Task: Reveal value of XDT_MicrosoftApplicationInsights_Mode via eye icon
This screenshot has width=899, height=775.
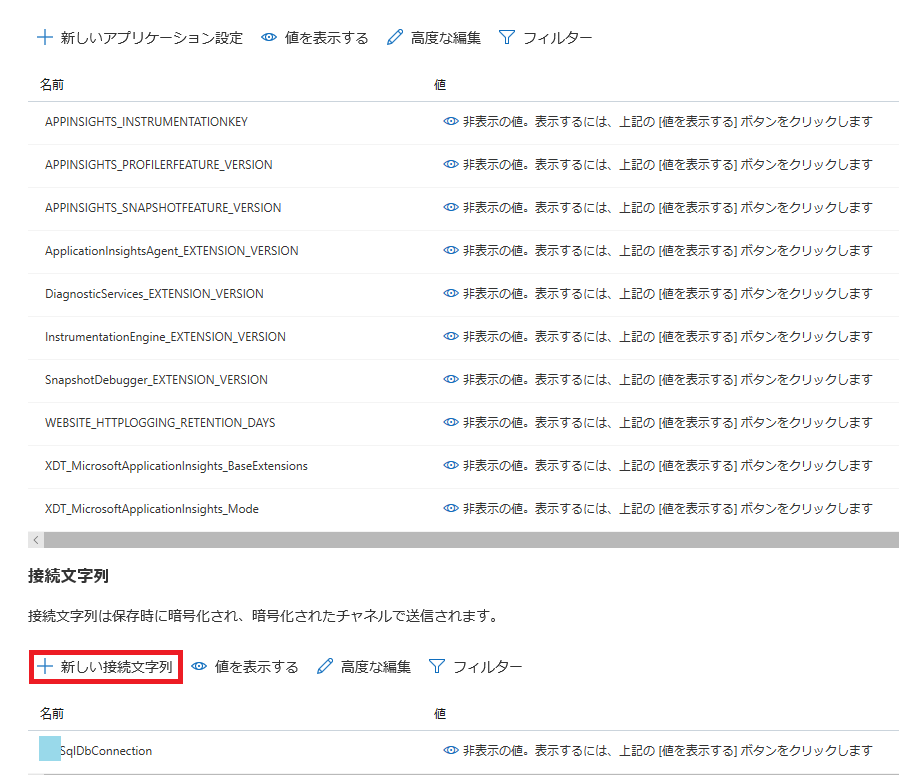Action: click(451, 508)
